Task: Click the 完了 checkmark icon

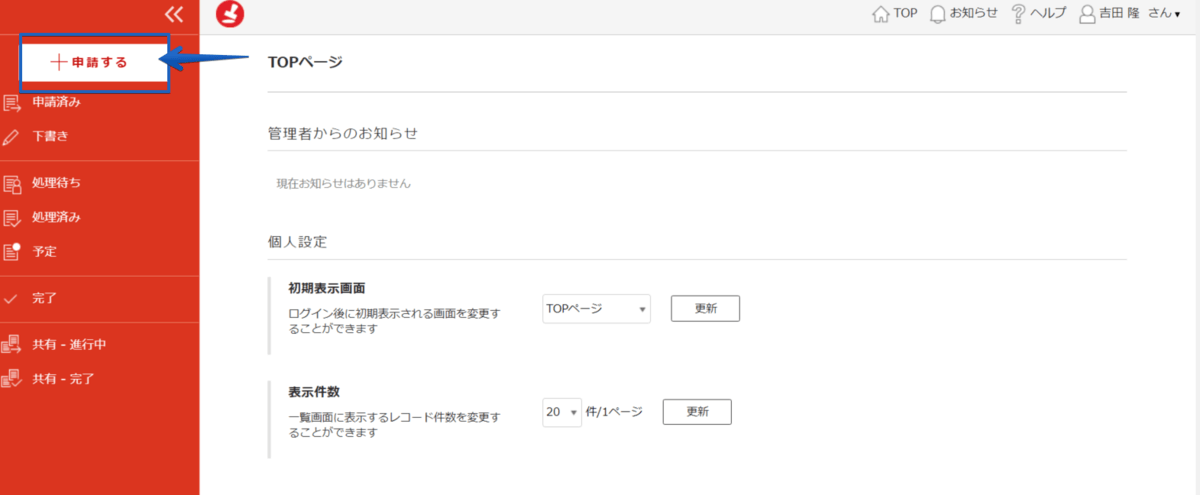Action: click(12, 298)
